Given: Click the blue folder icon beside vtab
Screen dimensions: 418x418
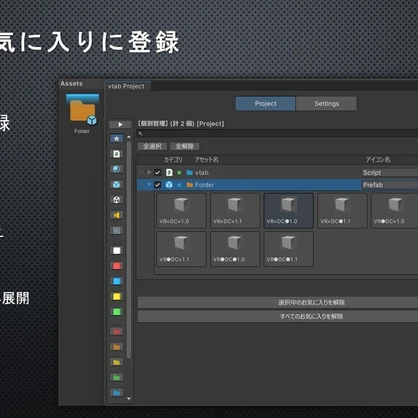Looking at the screenshot, I should click(x=190, y=172).
